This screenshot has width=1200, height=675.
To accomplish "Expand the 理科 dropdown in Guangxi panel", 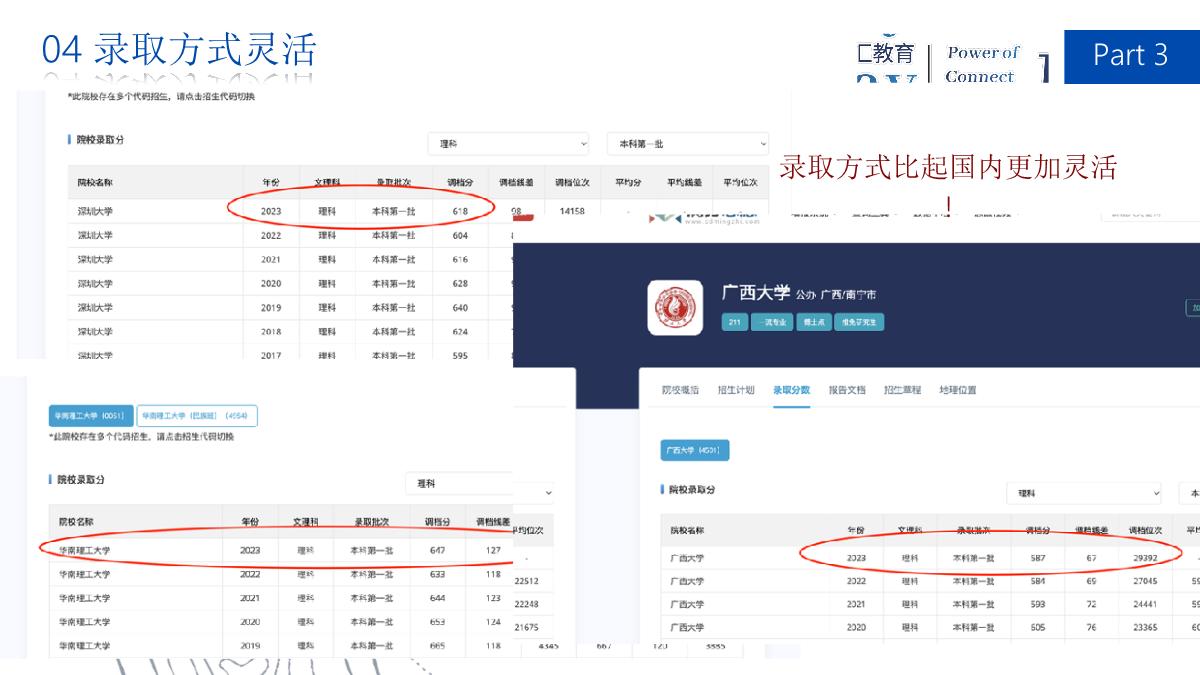I will [x=1085, y=493].
